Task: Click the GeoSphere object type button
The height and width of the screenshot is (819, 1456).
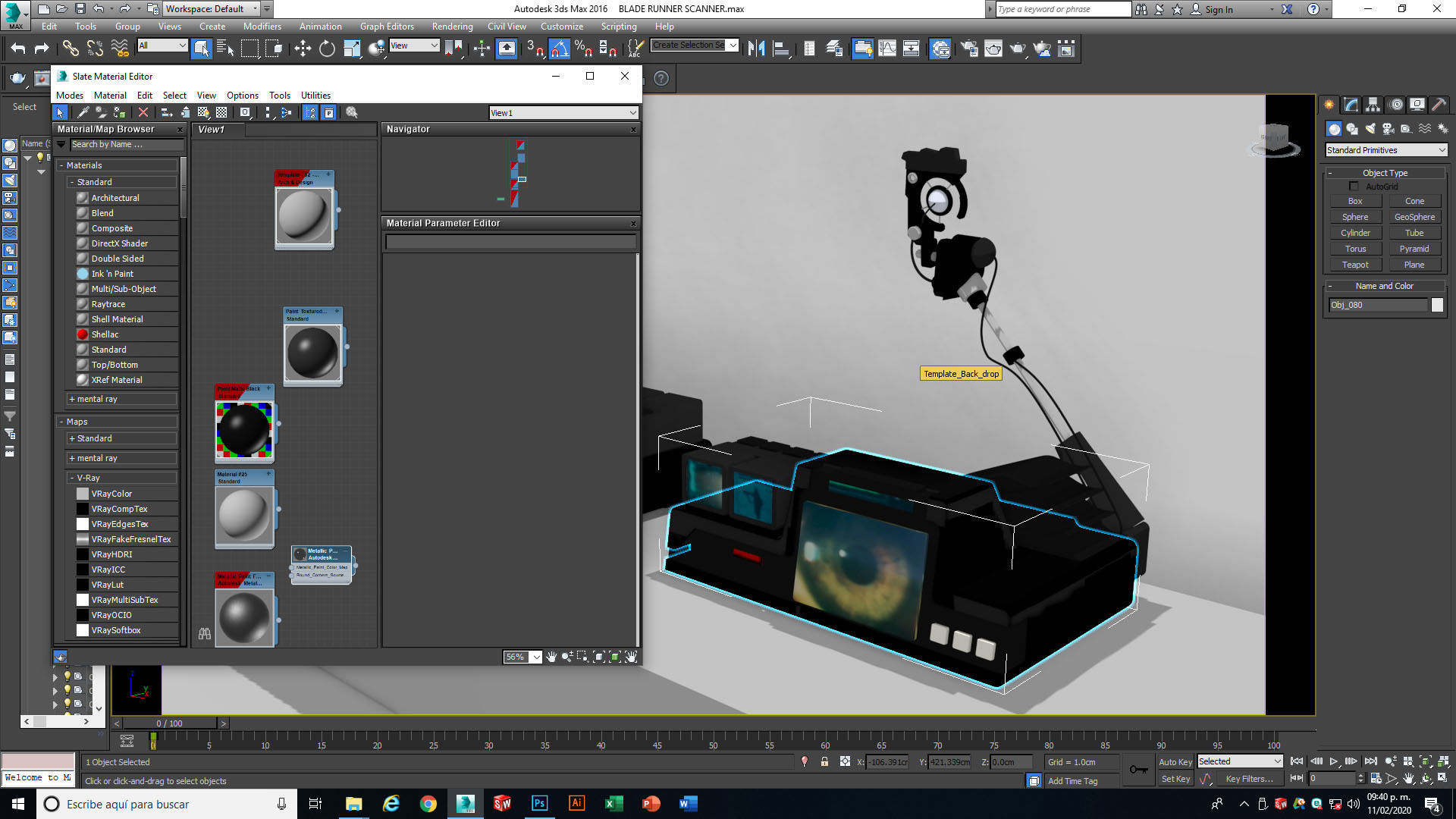Action: pos(1414,217)
